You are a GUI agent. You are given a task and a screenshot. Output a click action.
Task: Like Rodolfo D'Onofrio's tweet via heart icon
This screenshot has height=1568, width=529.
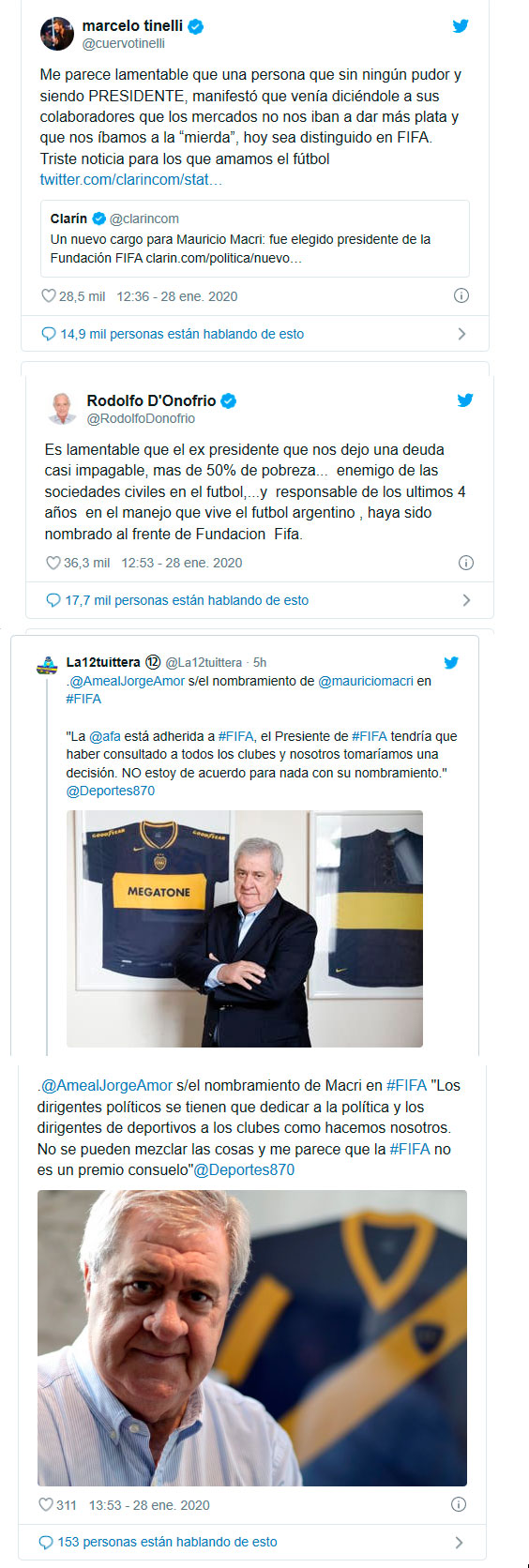(53, 563)
